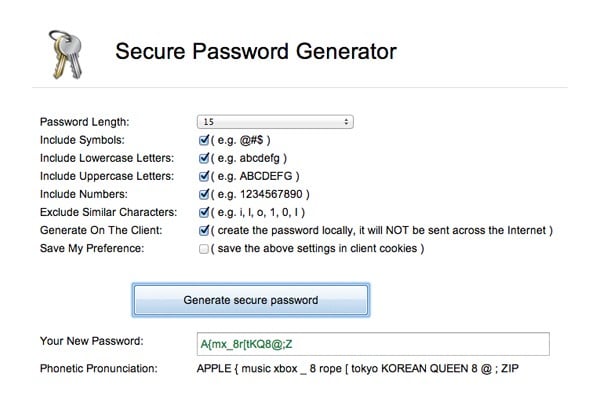Click inside the new password text field

[372, 343]
